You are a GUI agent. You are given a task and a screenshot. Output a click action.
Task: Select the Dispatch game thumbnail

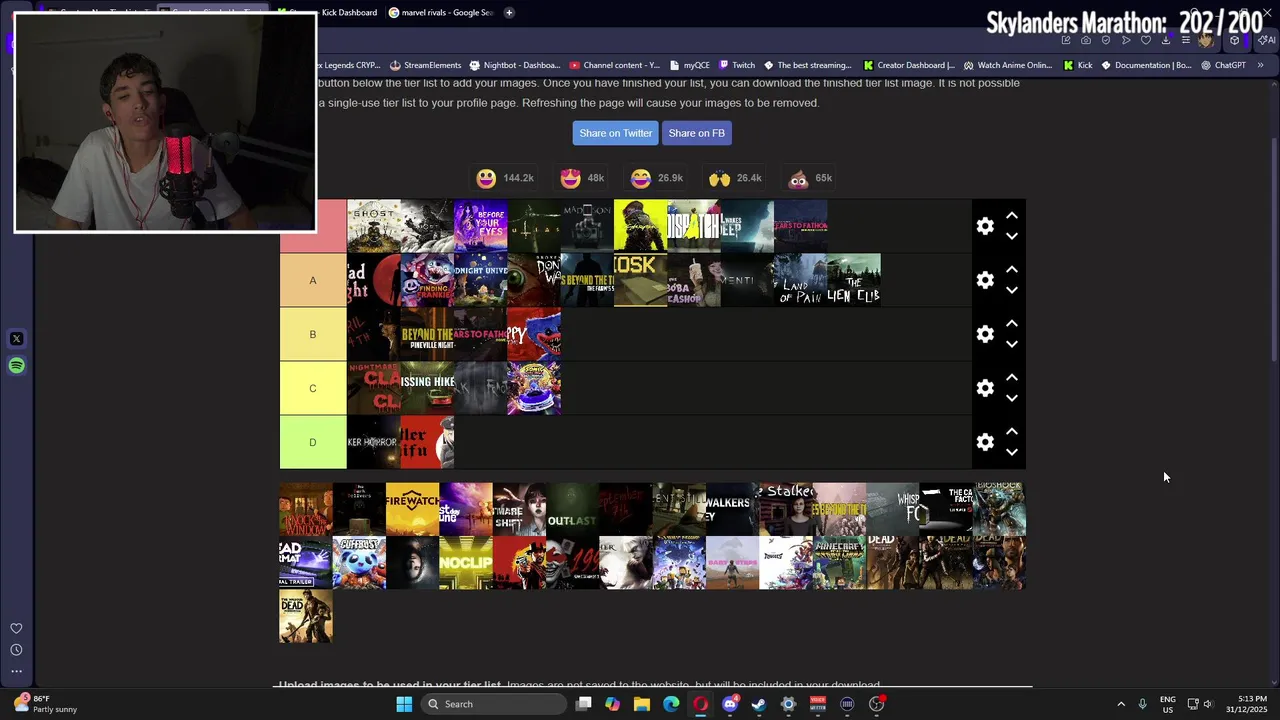click(694, 226)
